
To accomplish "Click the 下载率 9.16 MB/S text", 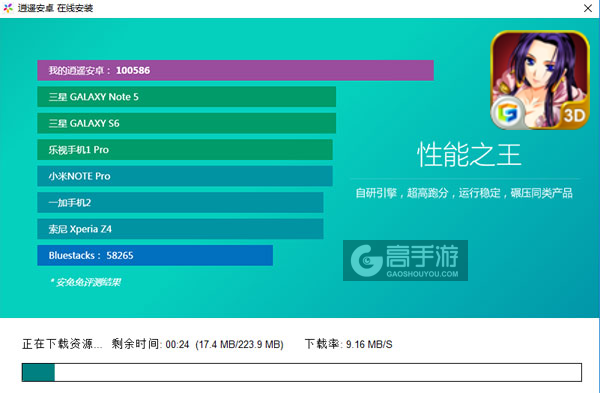I will click(x=349, y=344).
